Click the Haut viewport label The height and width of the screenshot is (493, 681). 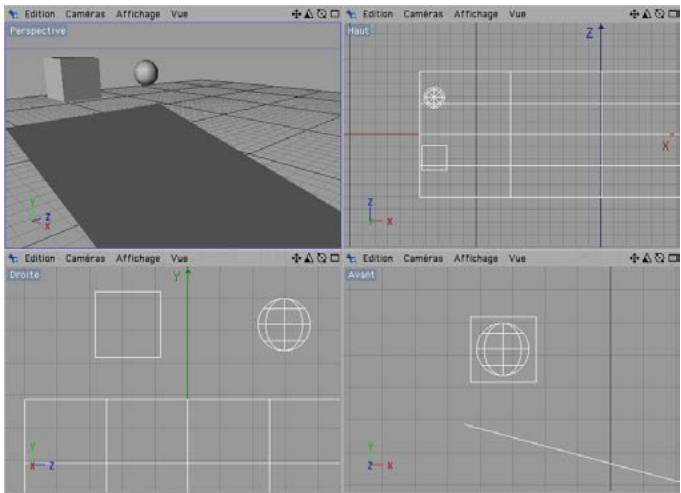358,31
